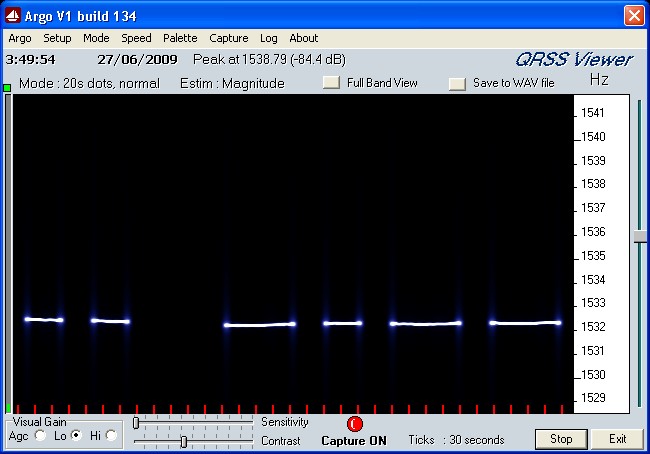Screen dimensions: 650x454
Task: Click the Sensitivity slider handle
Action: [136, 423]
